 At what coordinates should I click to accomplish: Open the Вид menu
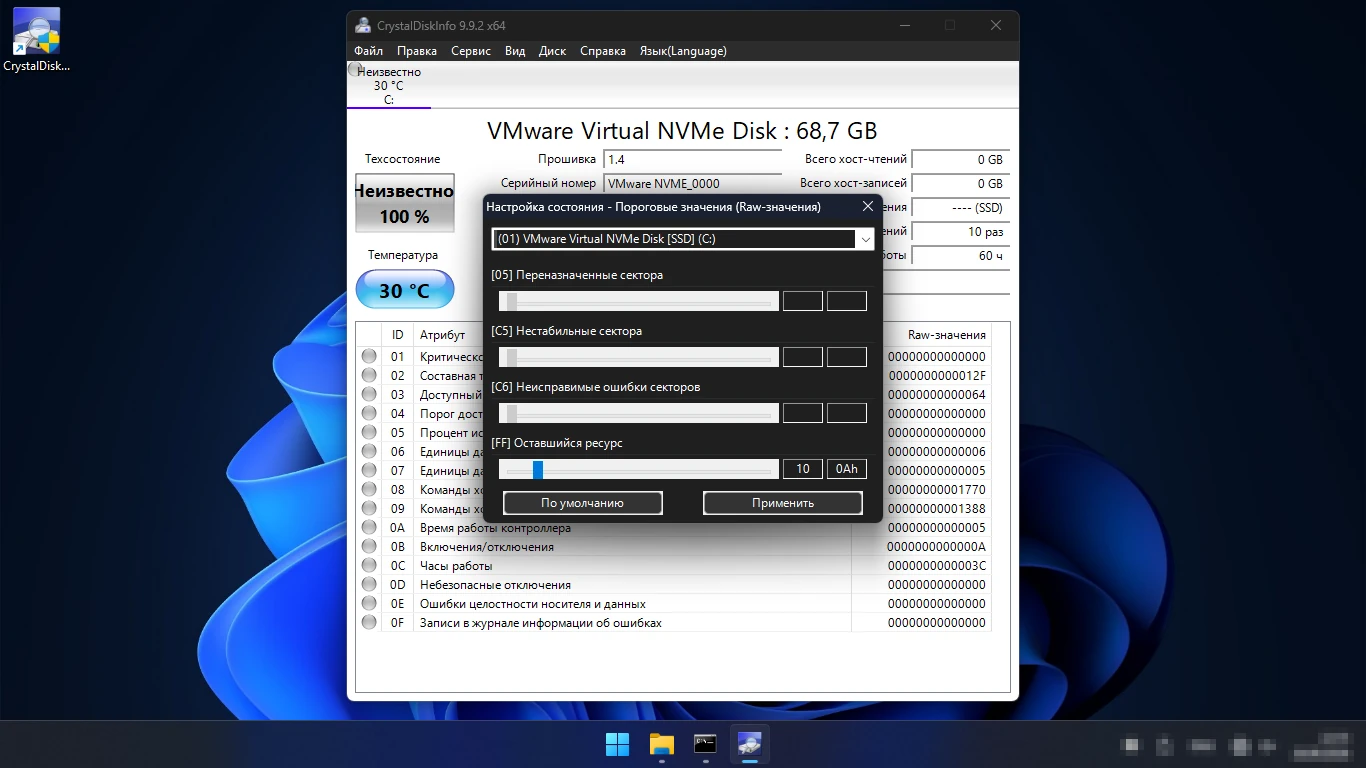[x=515, y=51]
